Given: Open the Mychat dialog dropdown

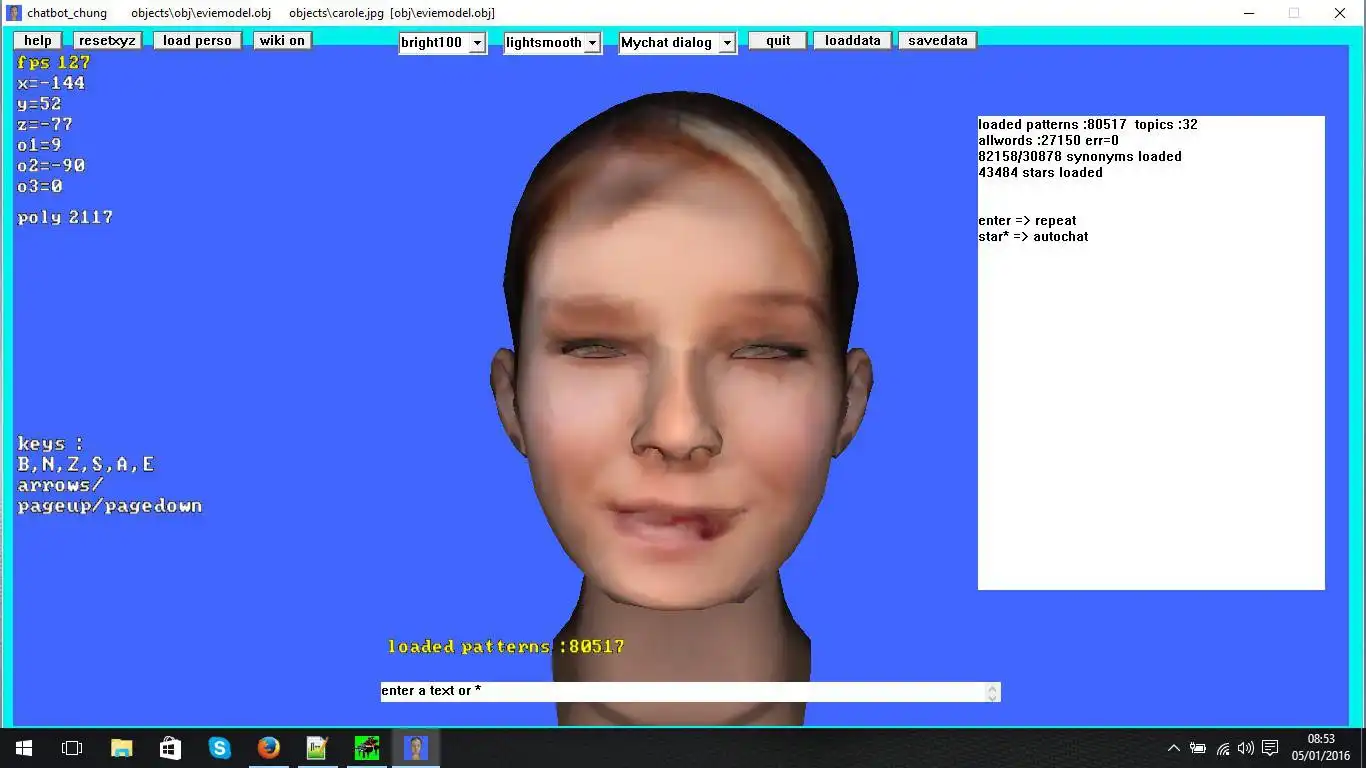Looking at the screenshot, I should tap(677, 43).
